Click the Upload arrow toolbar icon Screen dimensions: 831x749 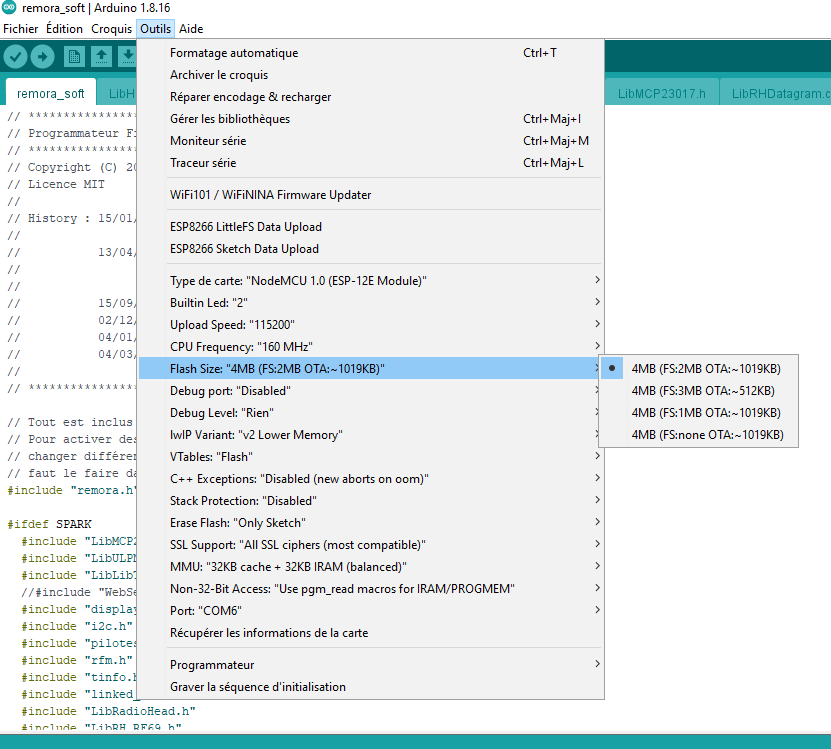[x=42, y=57]
